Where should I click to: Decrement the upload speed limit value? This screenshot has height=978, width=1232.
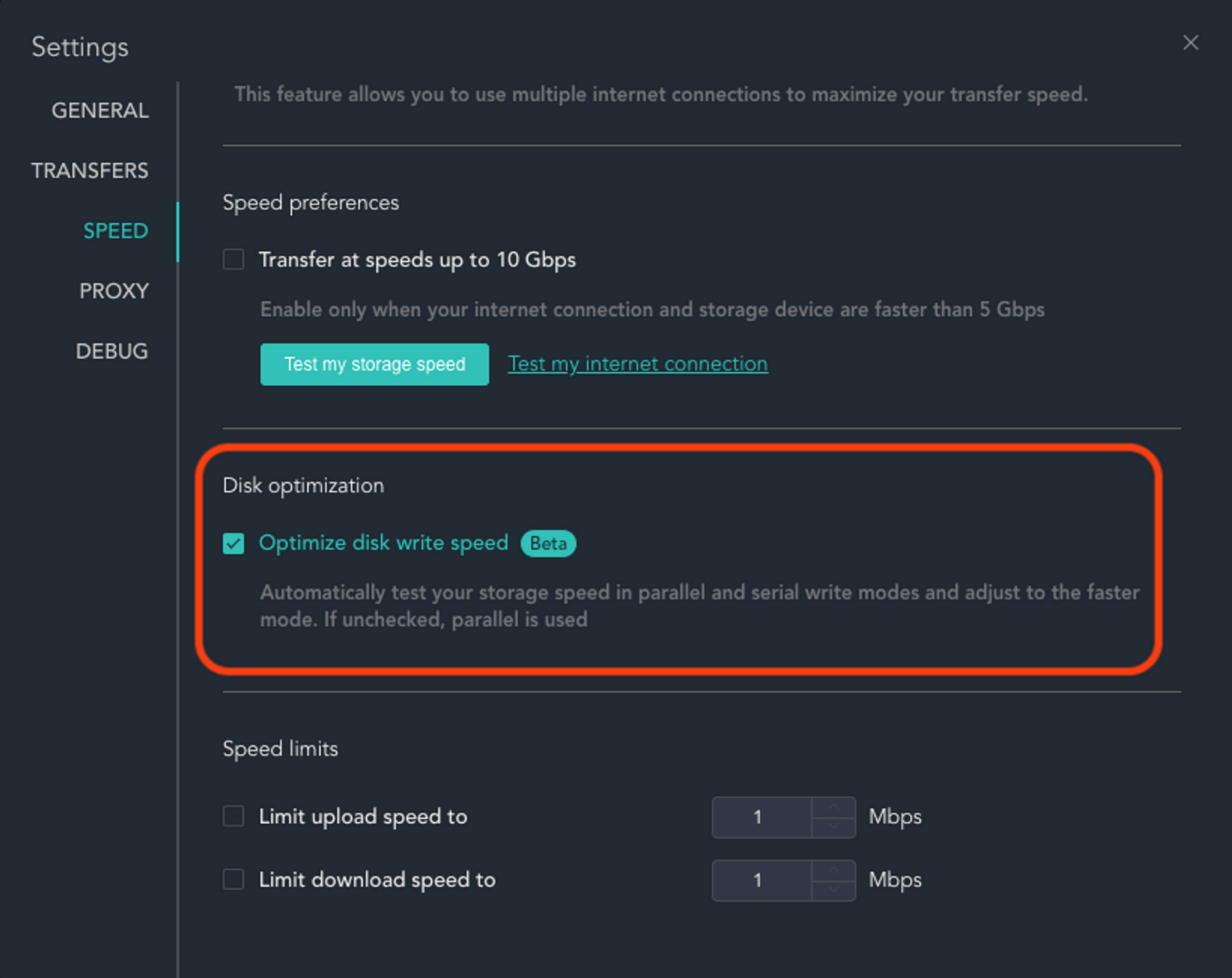[x=833, y=826]
